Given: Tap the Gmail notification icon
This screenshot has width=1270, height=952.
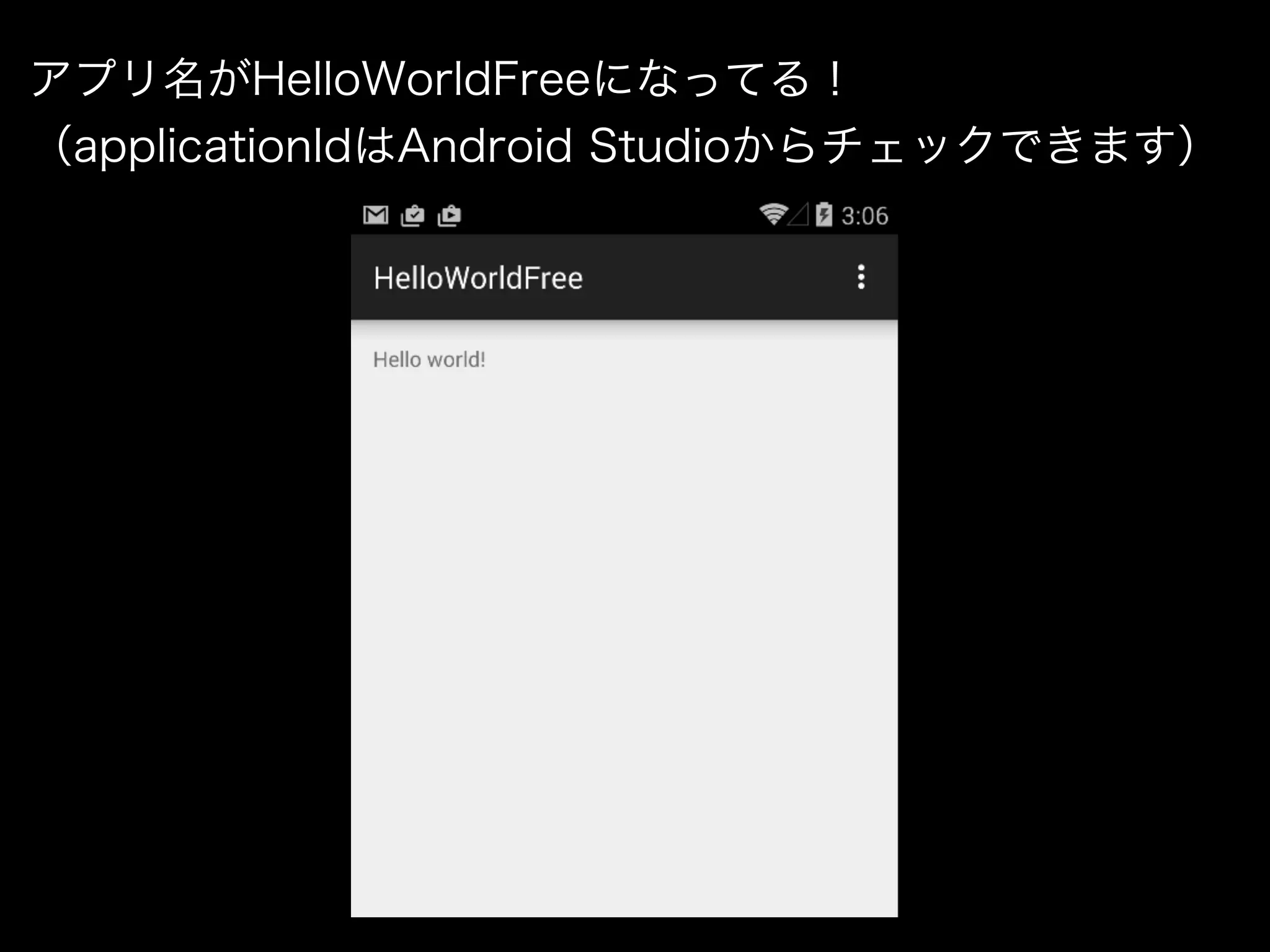Looking at the screenshot, I should (x=375, y=215).
